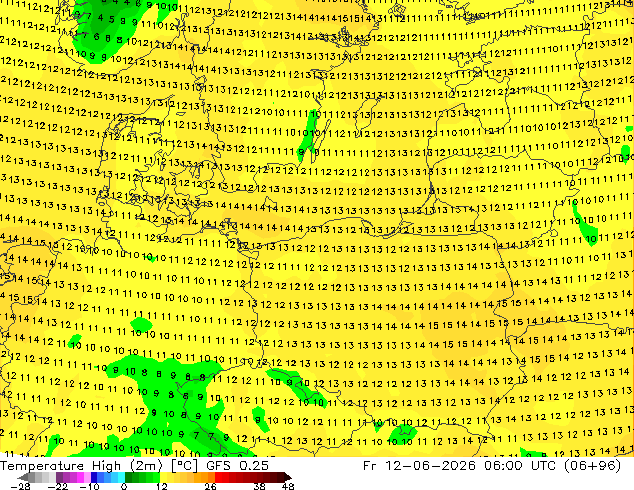
Task: Click the '[°C]' unit label
Action: point(184,466)
